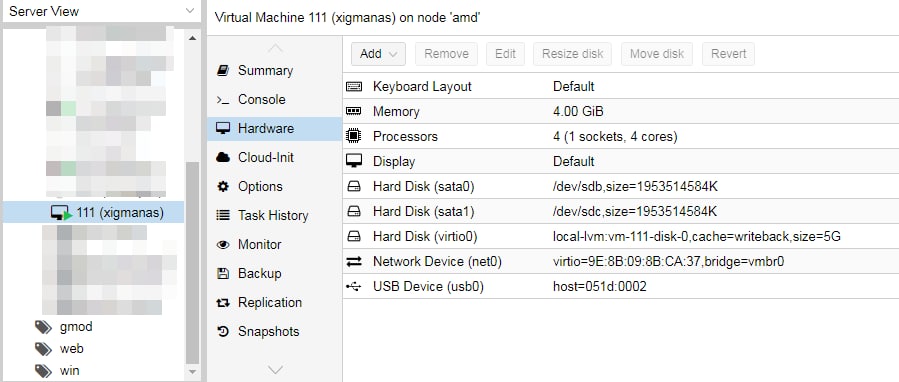The image size is (899, 382).
Task: Select the USB Device (usb0) row
Action: coord(621,286)
